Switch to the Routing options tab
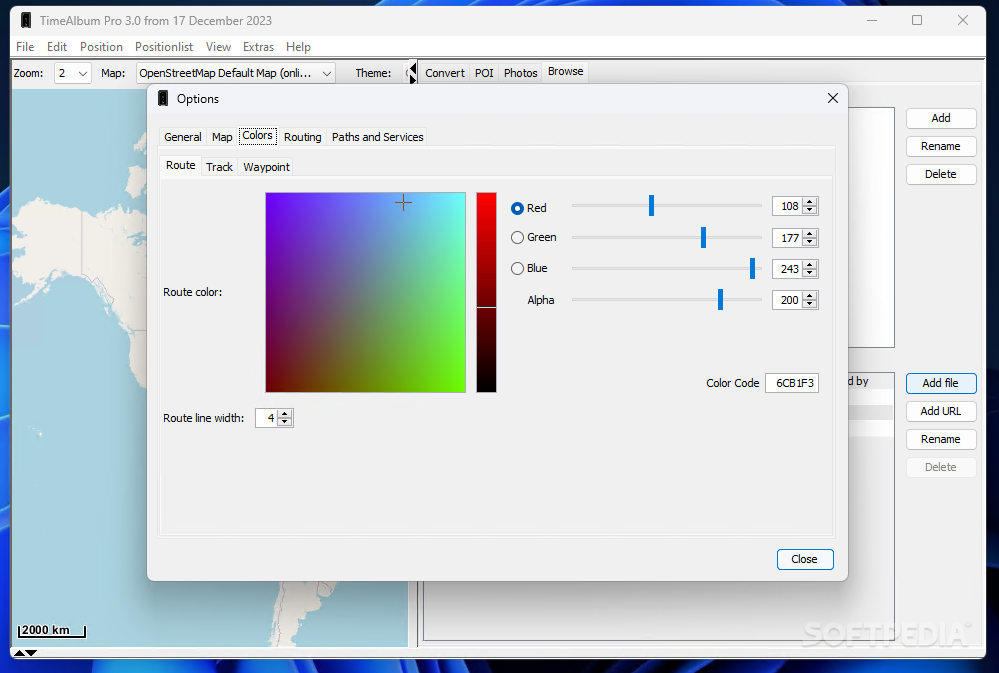999x673 pixels. (x=303, y=137)
